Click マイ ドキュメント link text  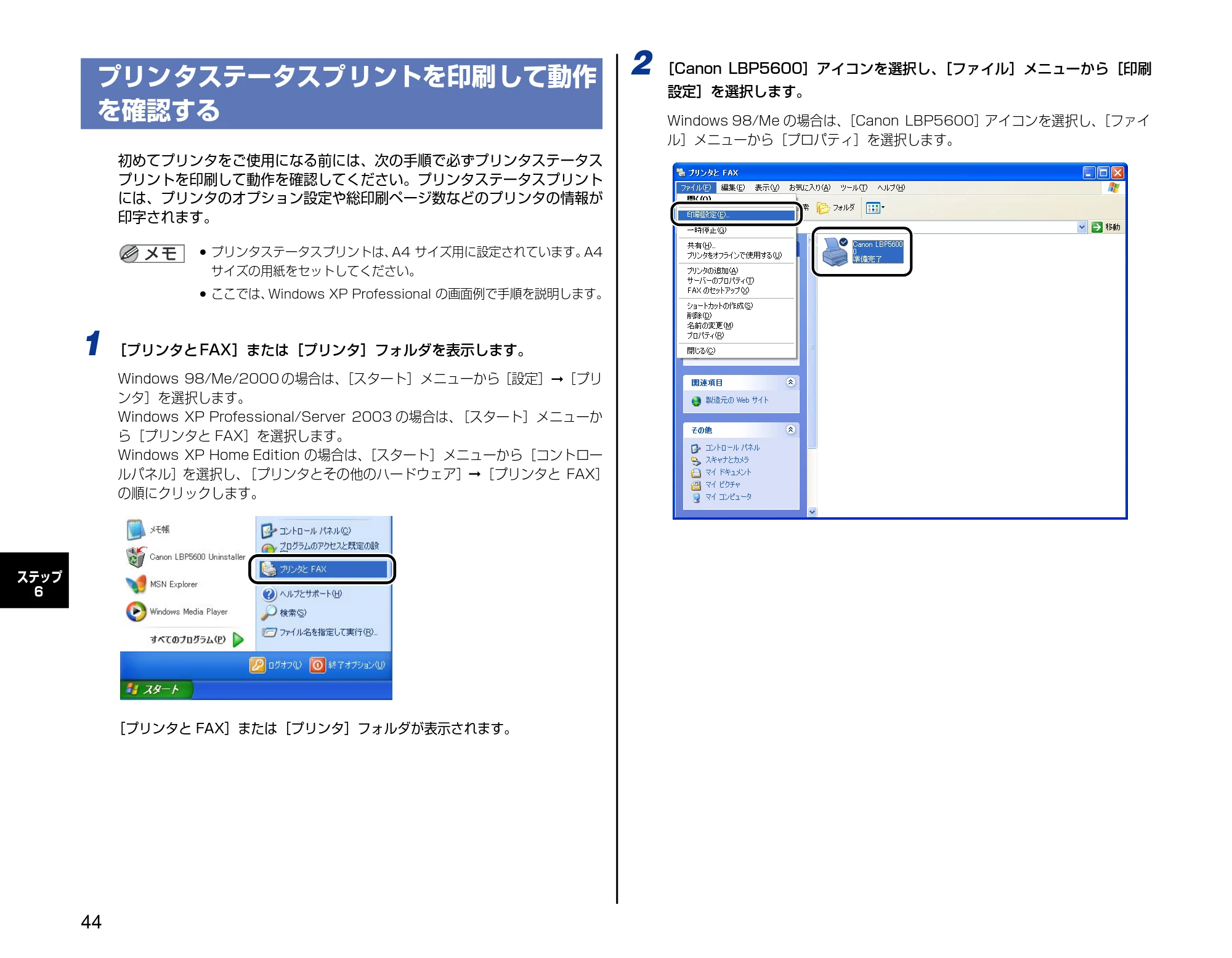[x=728, y=472]
